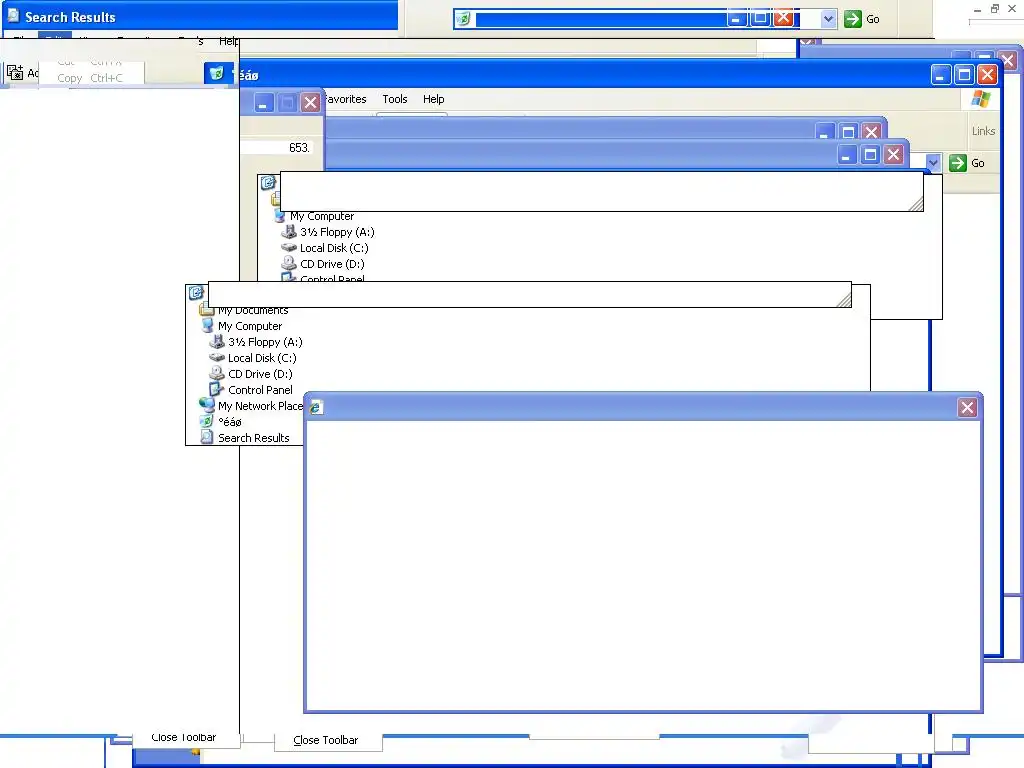Click the floppy drive icon in the front folder list
Screen dimensions: 1024x768
tap(217, 342)
